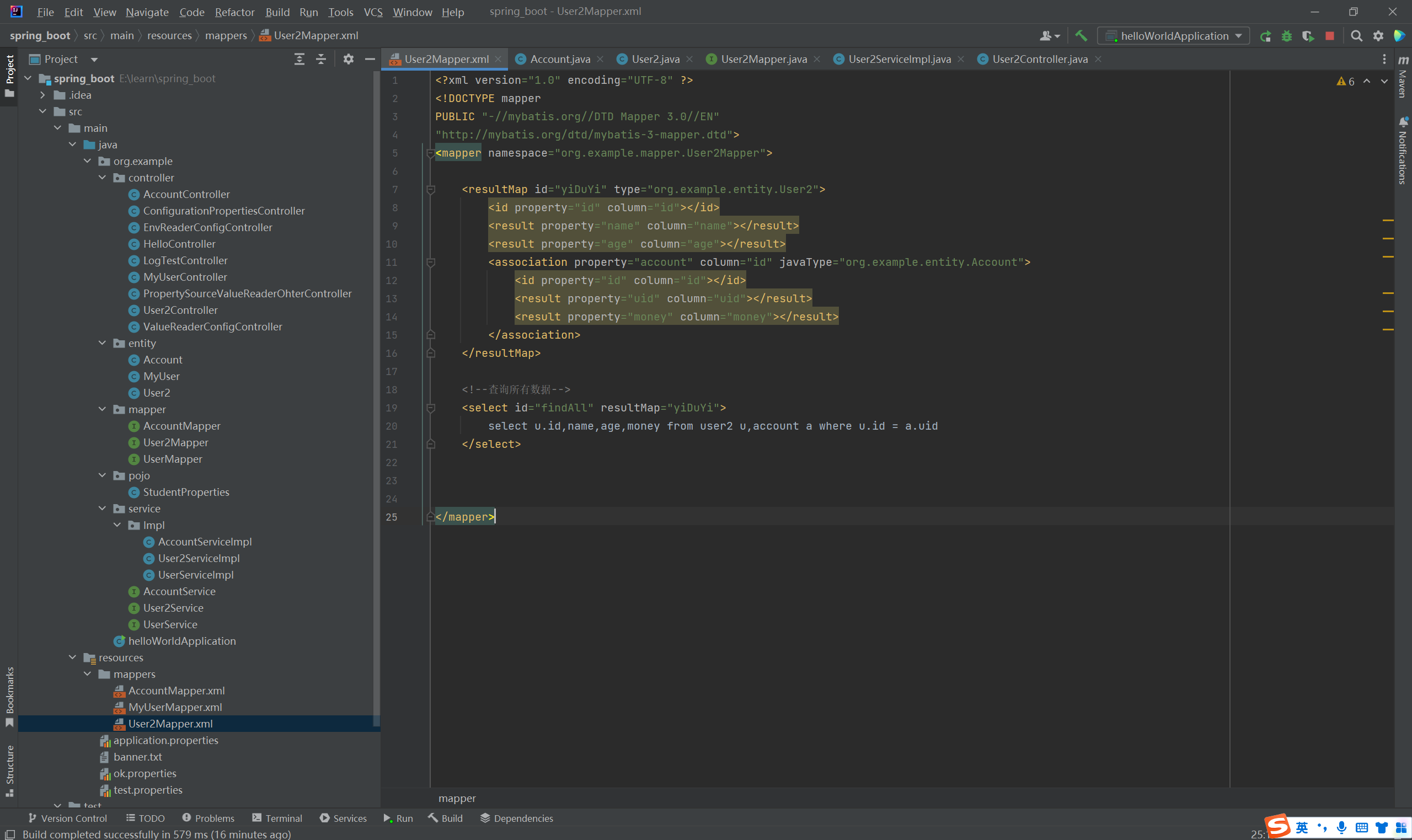Open Project panel gear options
1412x840 pixels.
348,59
